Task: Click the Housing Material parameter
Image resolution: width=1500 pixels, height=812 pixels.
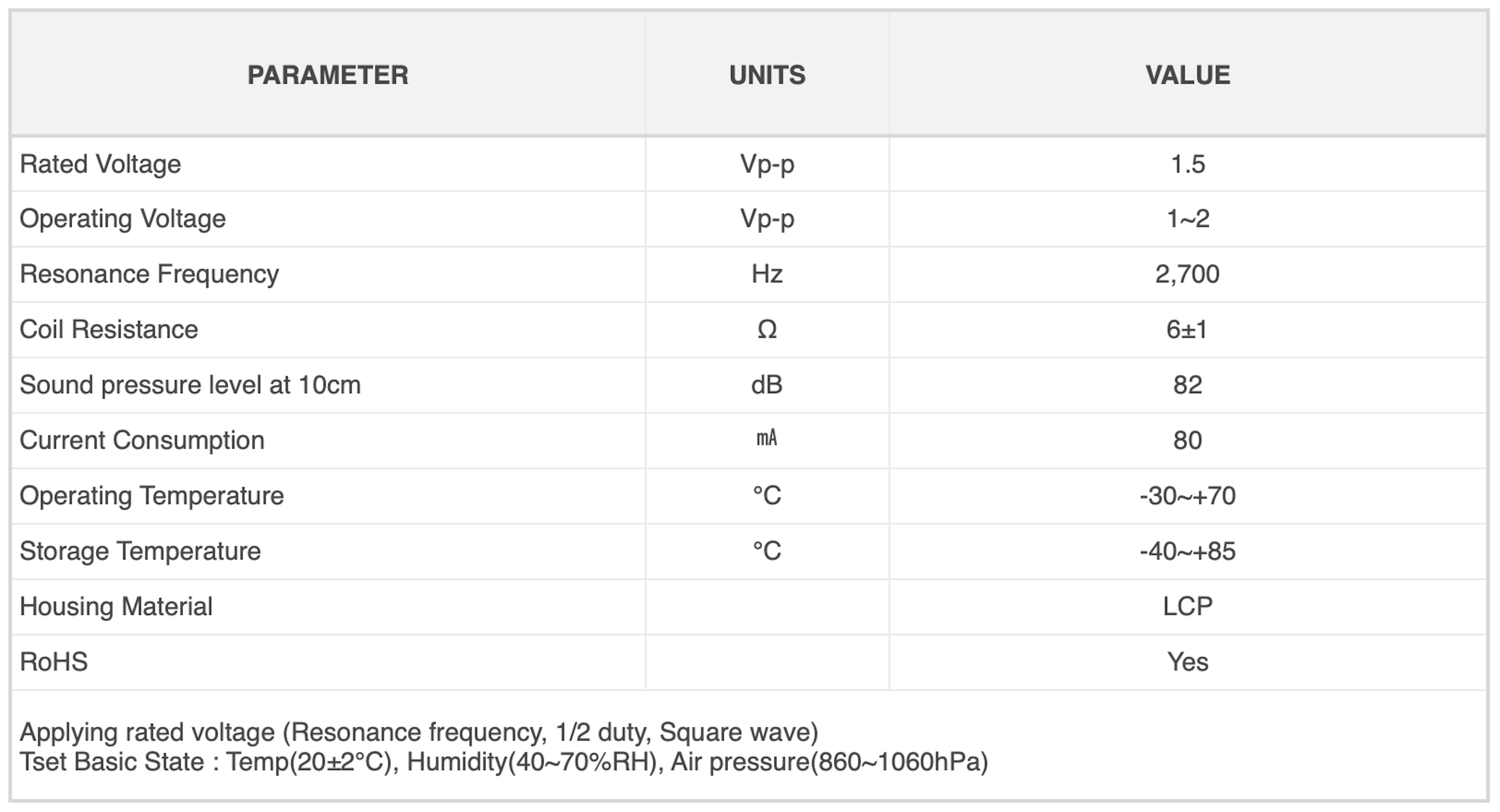Action: (x=116, y=606)
